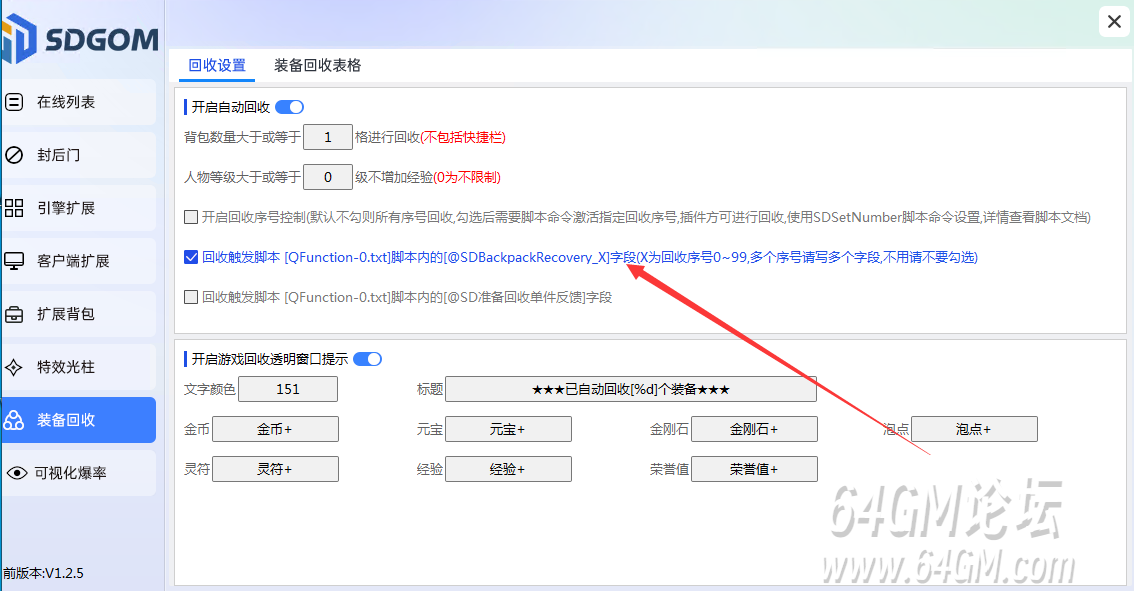The image size is (1134, 591).
Task: Select the 特效光柱 sparkle icon
Action: tap(14, 367)
